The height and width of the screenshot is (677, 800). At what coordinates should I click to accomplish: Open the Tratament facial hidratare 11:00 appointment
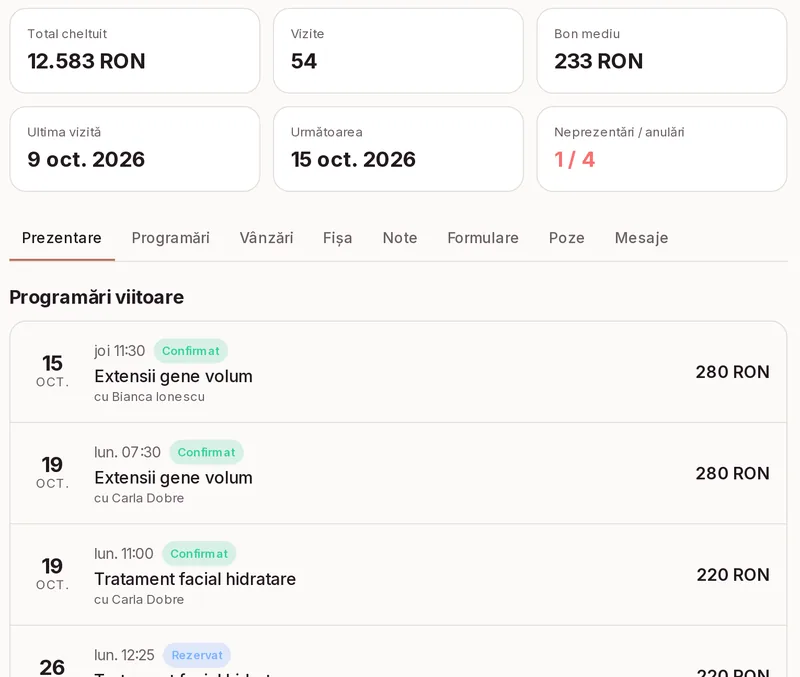[398, 574]
